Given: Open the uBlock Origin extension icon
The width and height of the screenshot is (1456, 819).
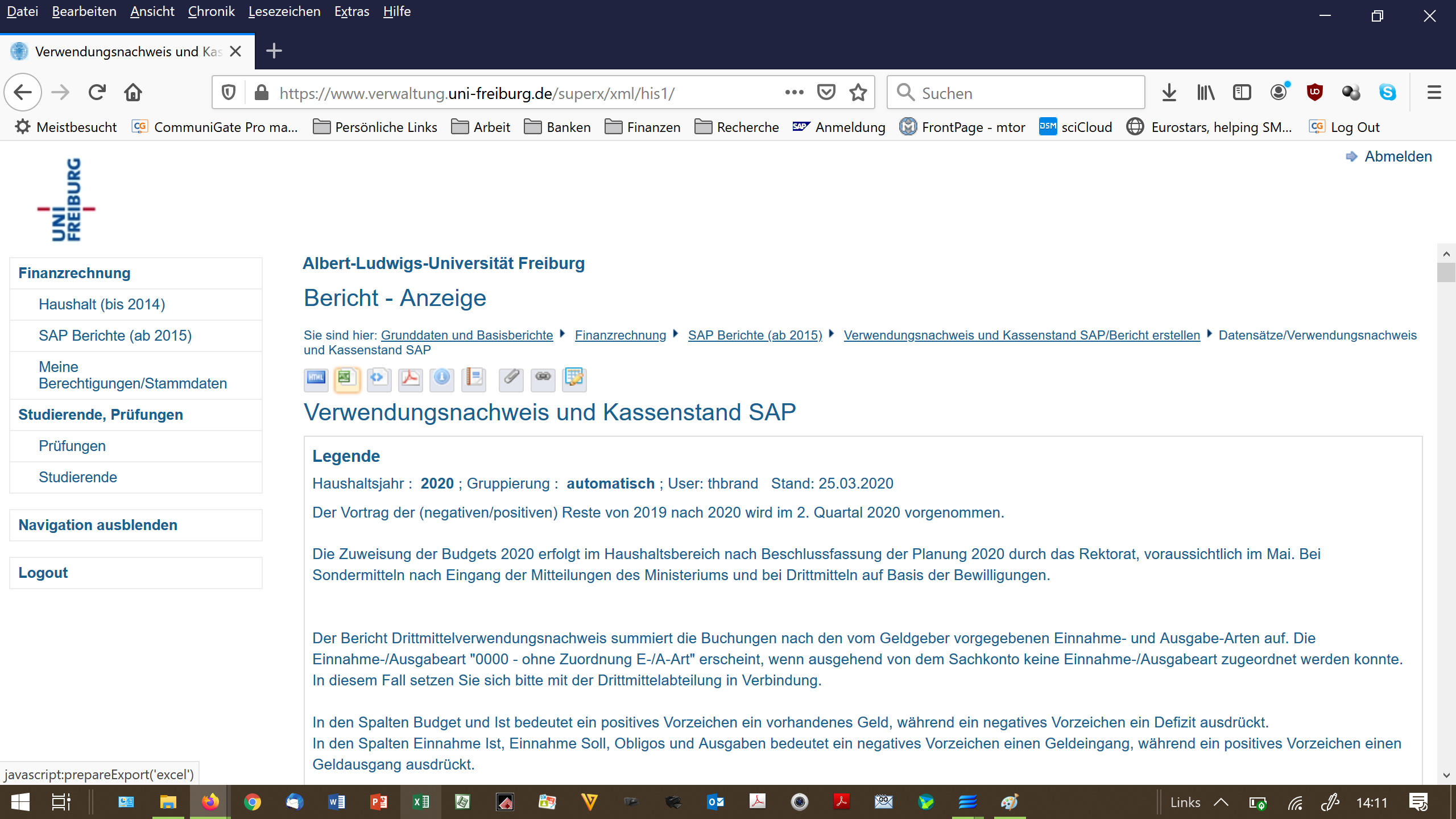Looking at the screenshot, I should [1314, 92].
